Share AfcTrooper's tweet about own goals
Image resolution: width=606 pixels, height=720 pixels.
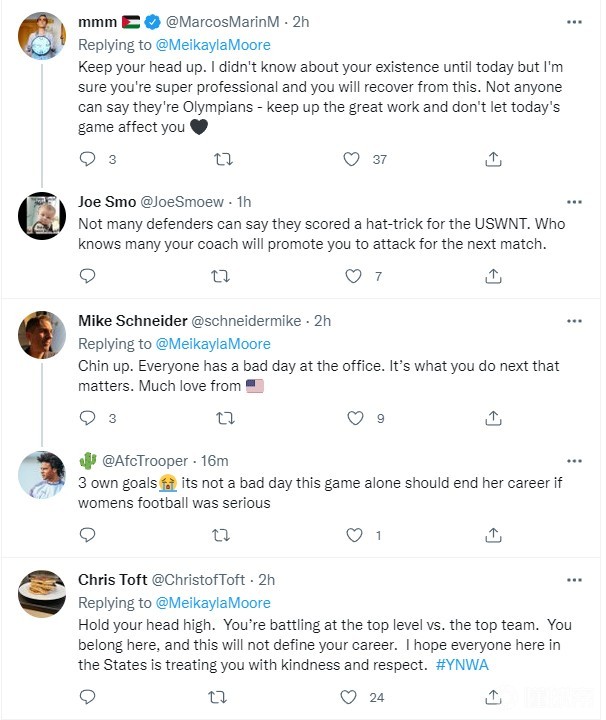click(493, 536)
